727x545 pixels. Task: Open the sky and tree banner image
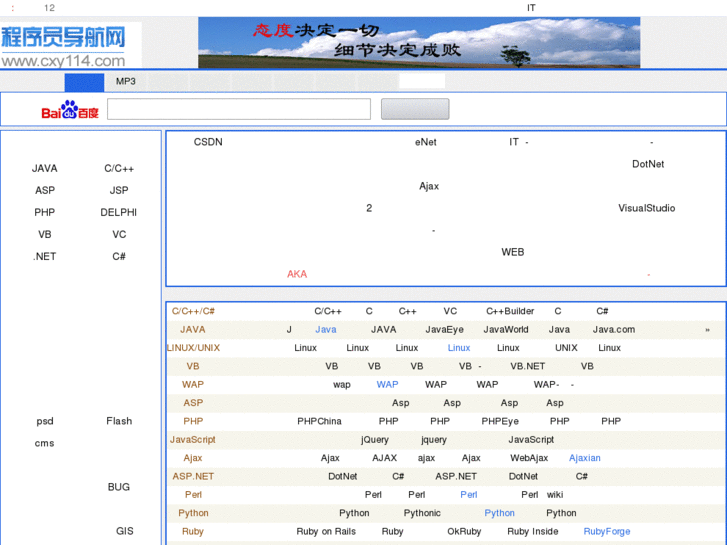418,43
